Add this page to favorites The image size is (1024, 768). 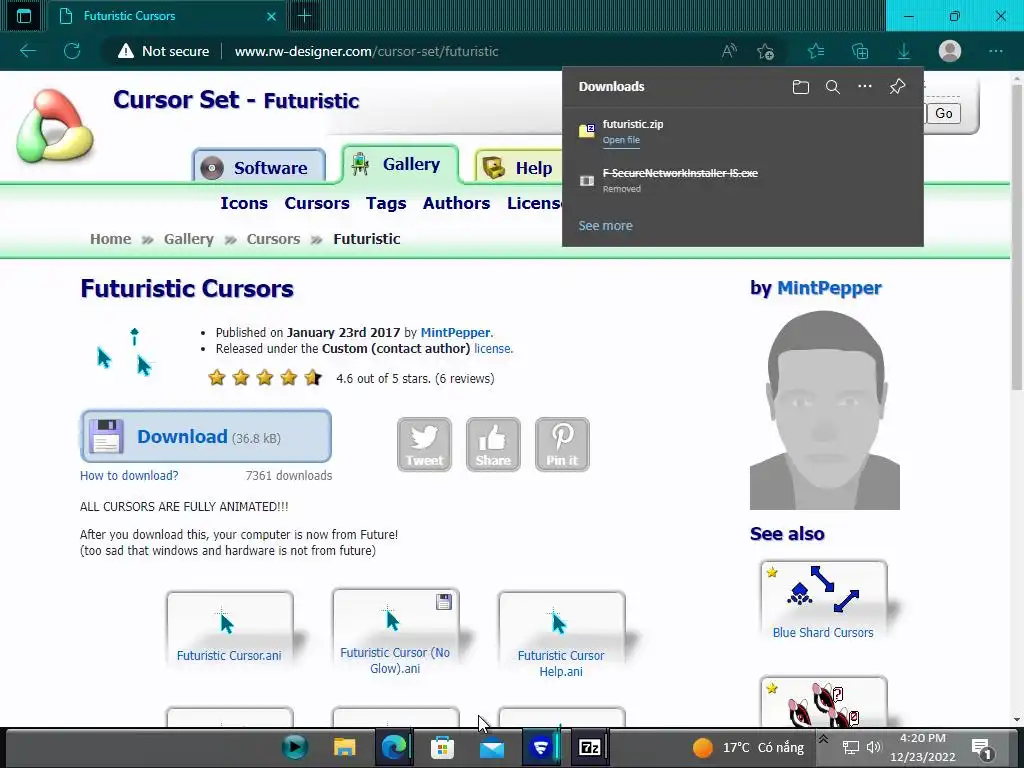[765, 51]
